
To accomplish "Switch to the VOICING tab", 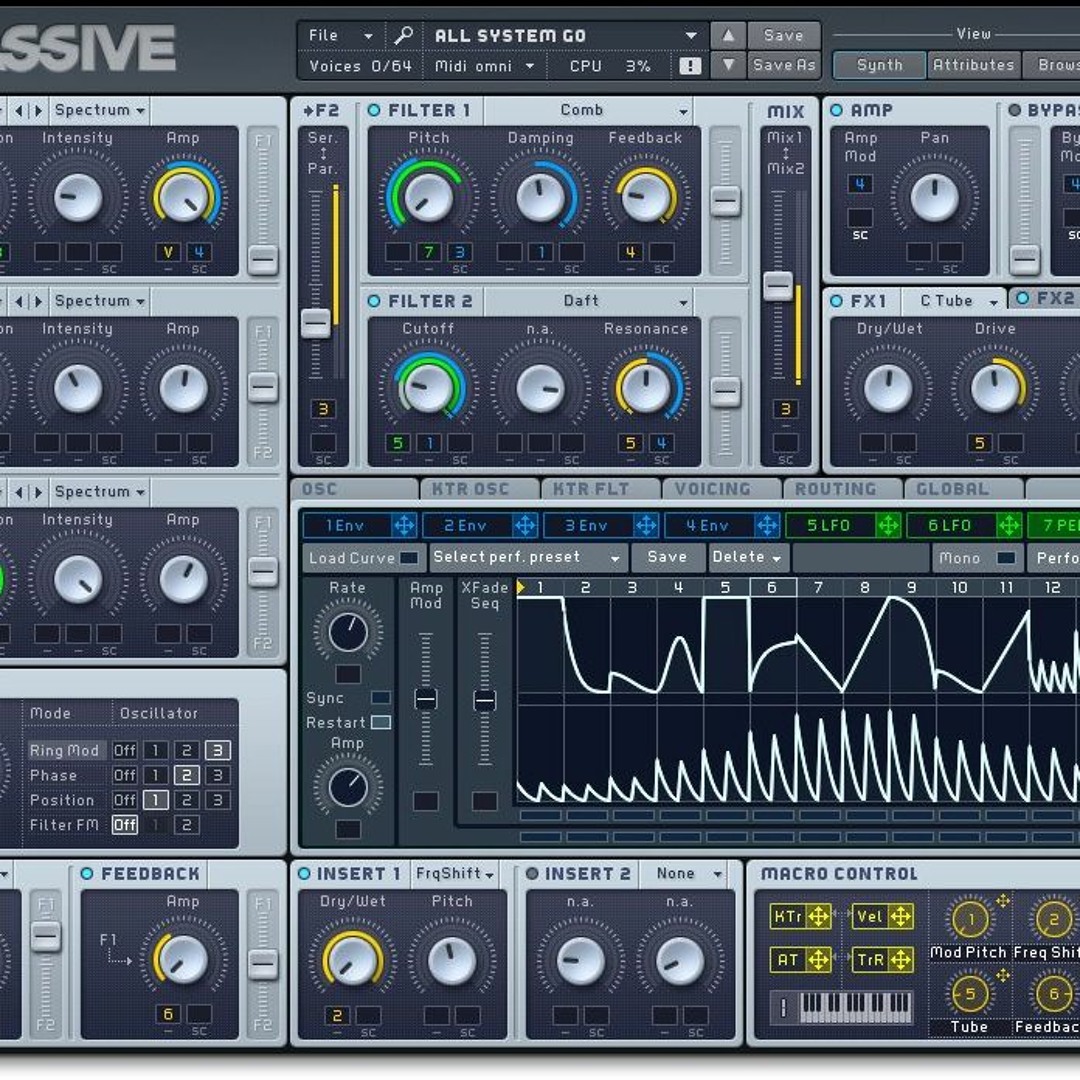I will pos(712,489).
